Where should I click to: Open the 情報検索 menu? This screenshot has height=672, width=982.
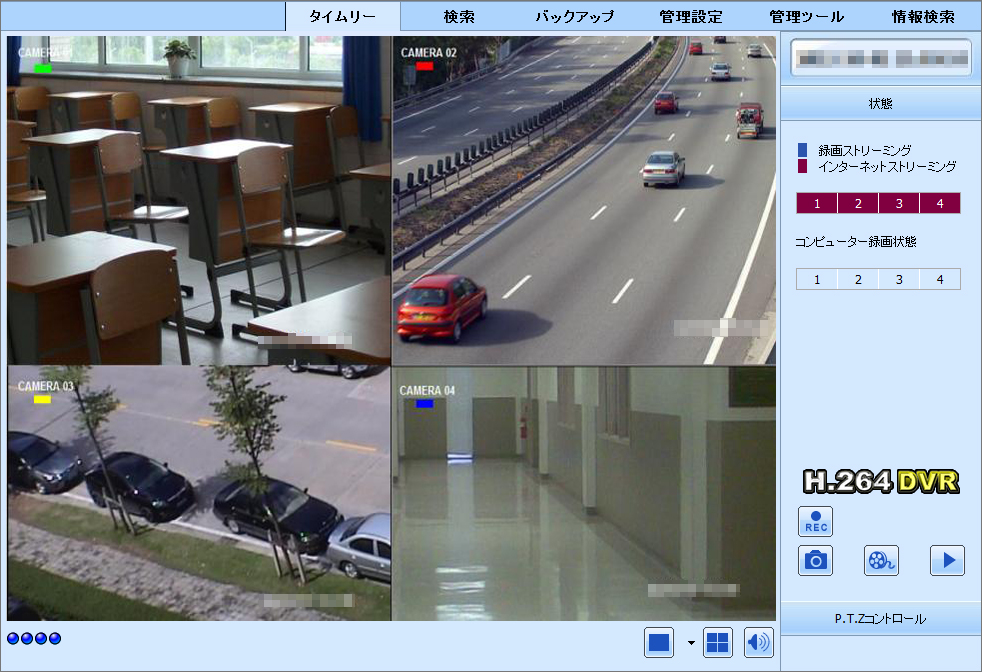(922, 16)
